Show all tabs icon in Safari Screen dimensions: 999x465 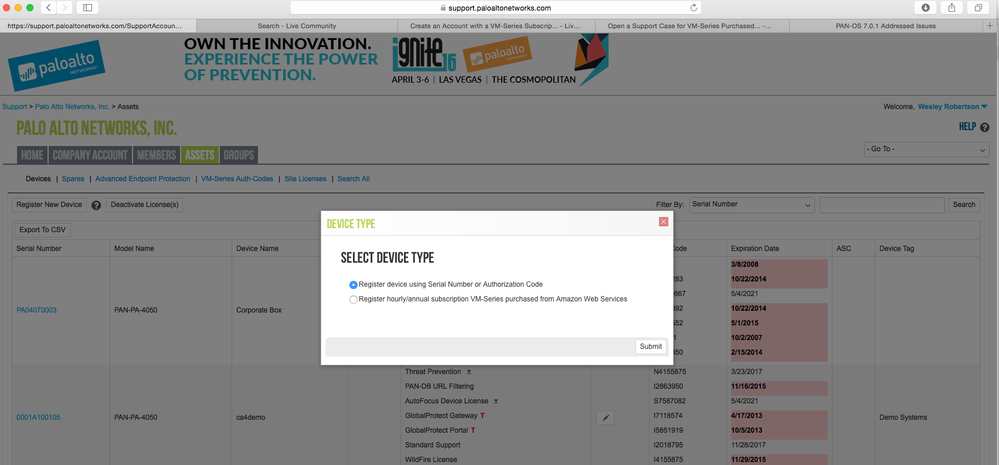(978, 8)
